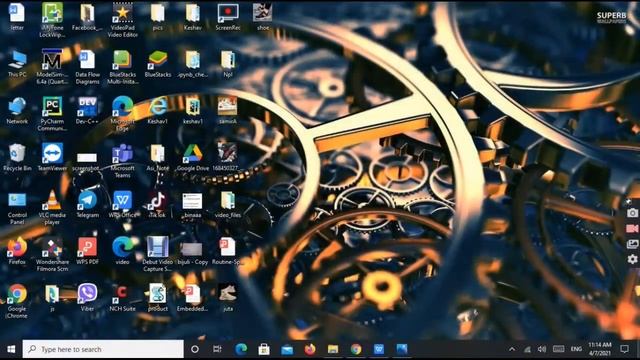Open the Google Drive shortcut
The width and height of the screenshot is (640, 360).
pos(193,157)
